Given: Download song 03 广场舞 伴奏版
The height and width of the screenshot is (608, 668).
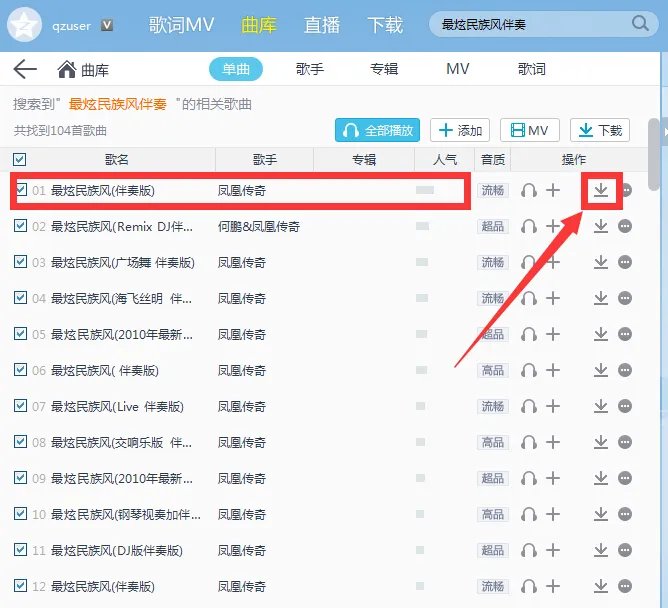Looking at the screenshot, I should coord(601,262).
